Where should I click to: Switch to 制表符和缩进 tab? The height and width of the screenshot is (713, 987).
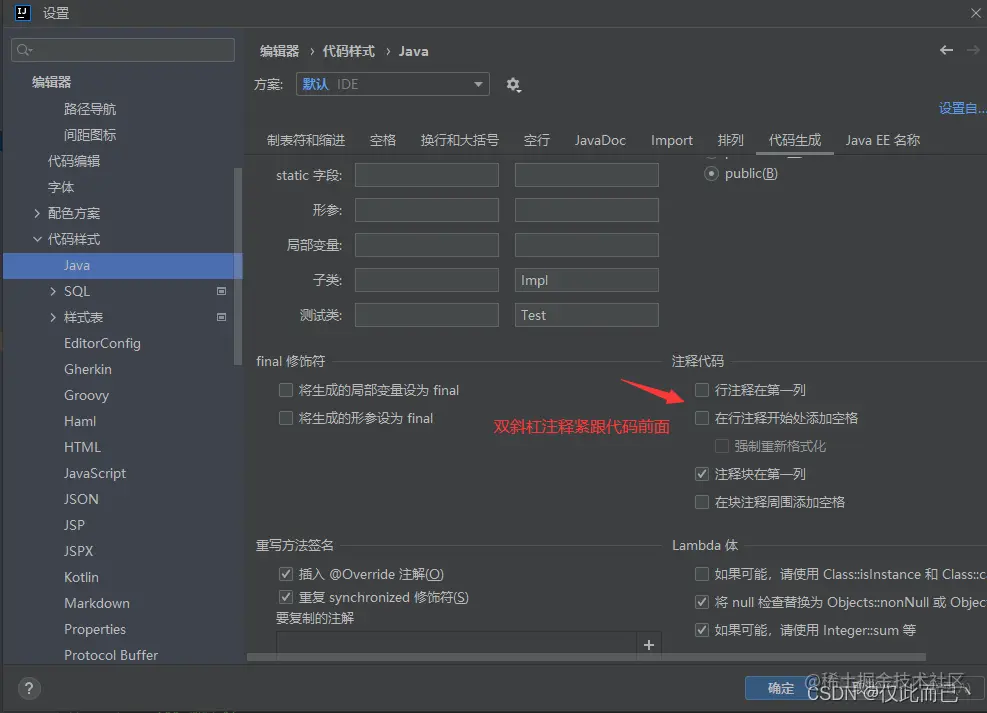[x=306, y=140]
